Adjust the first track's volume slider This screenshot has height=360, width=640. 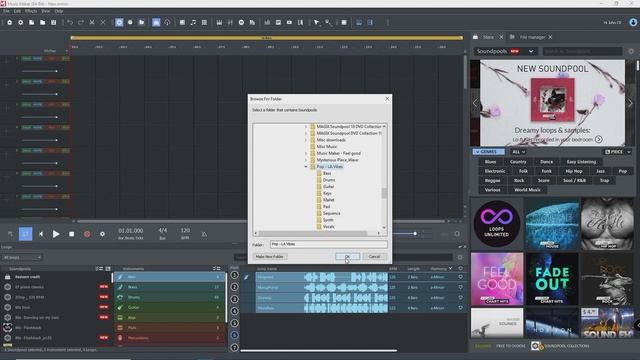click(40, 71)
